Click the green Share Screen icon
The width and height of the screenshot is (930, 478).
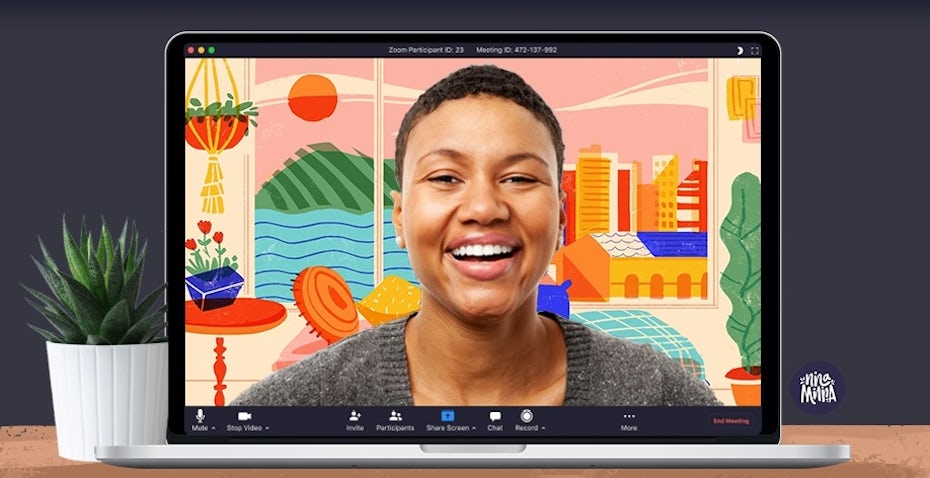point(448,416)
